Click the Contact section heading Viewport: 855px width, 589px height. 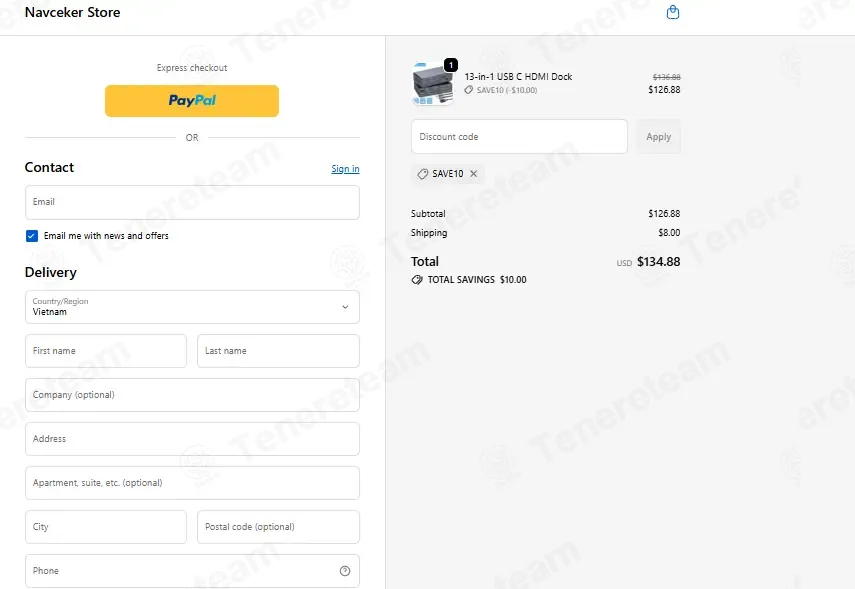[49, 167]
